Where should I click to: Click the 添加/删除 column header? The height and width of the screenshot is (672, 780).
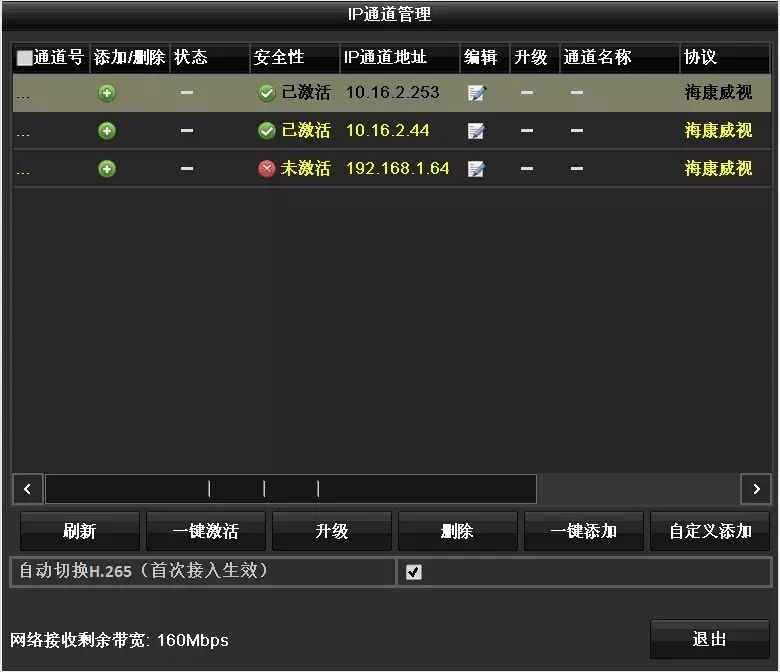[x=129, y=58]
